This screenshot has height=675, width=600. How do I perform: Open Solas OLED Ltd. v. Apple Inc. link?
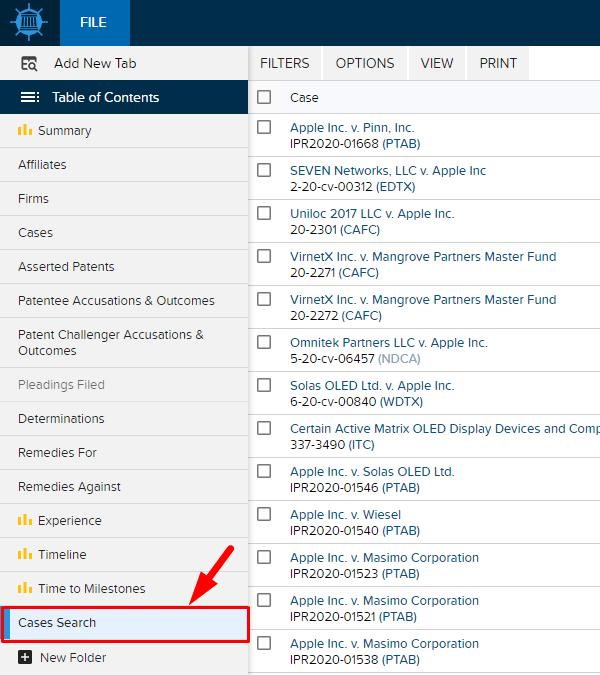(372, 386)
